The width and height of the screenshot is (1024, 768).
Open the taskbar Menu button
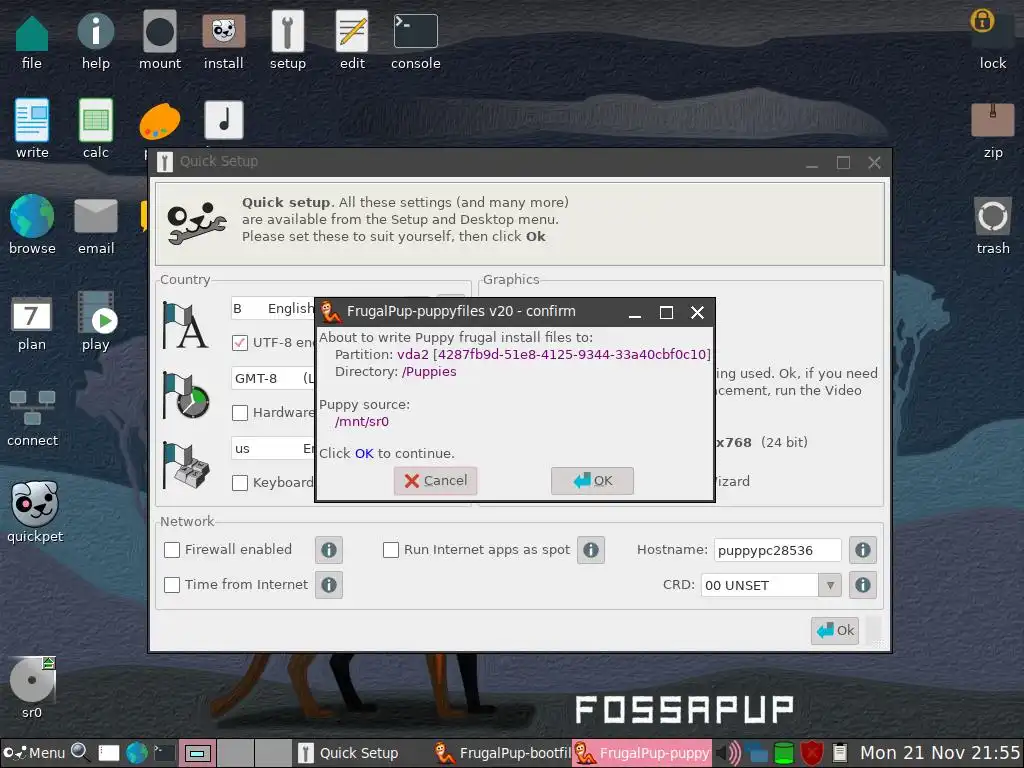[34, 753]
